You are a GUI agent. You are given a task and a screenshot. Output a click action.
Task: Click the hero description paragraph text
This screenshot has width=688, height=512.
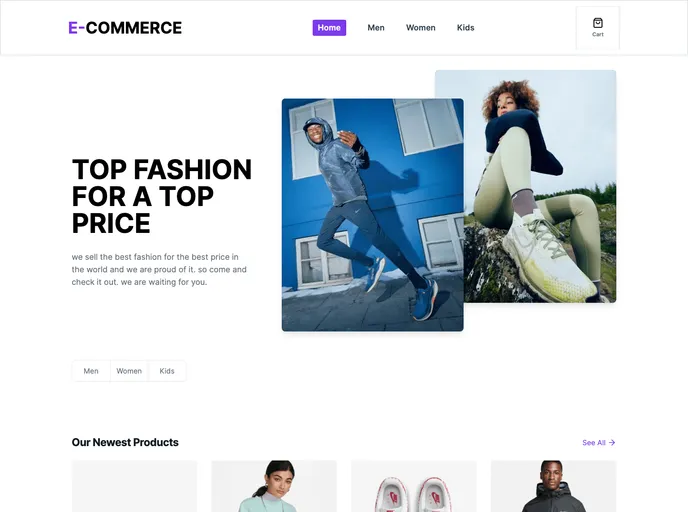pos(159,269)
